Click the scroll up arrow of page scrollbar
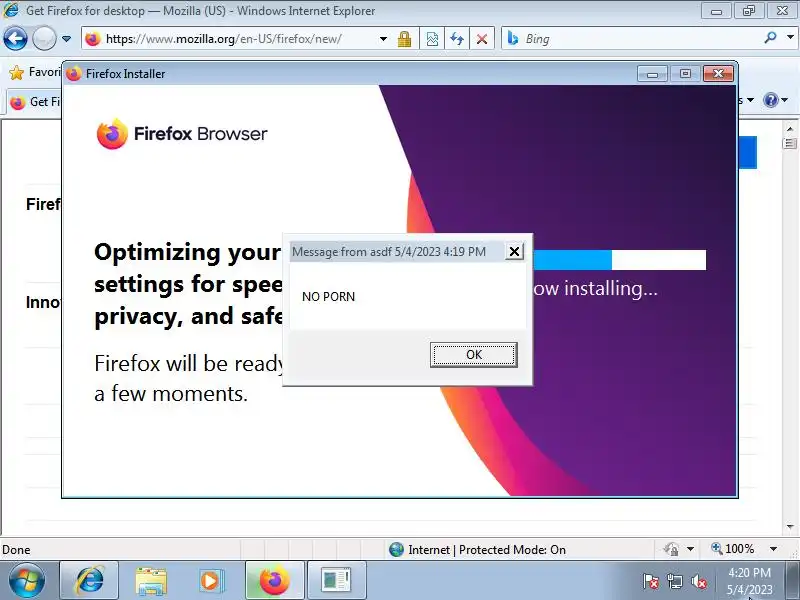 click(x=790, y=129)
